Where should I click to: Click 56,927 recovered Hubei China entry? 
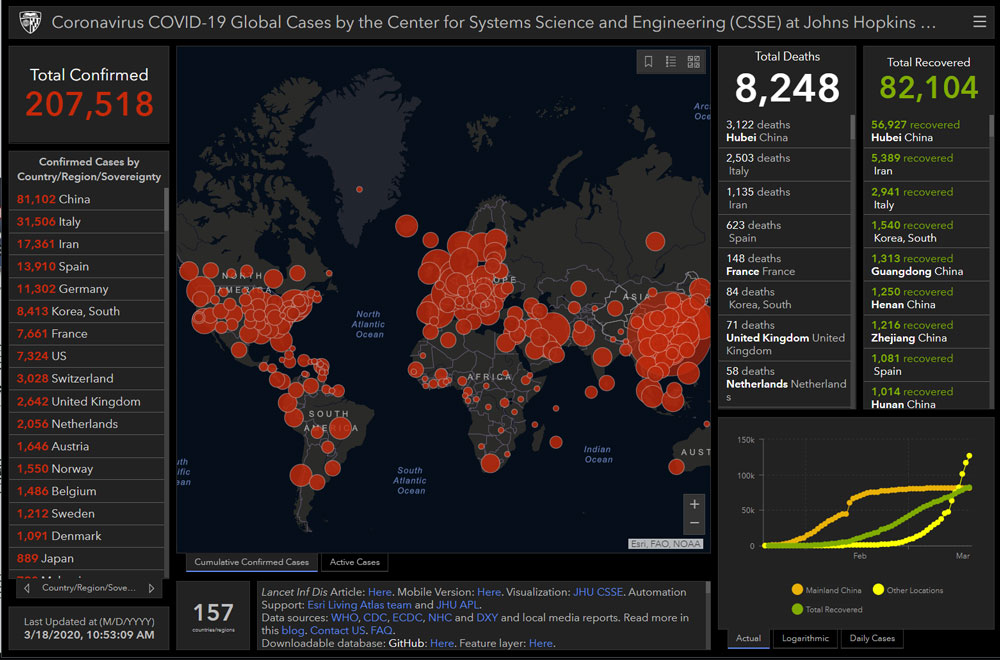pyautogui.click(x=927, y=131)
